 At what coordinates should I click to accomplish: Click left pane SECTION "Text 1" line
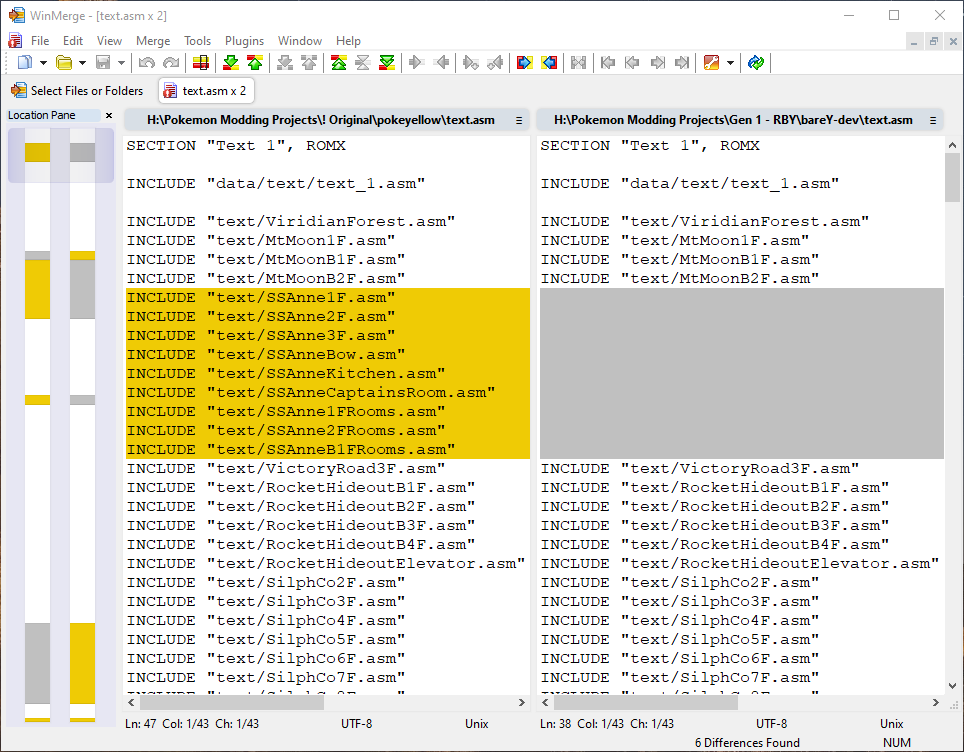(x=328, y=146)
